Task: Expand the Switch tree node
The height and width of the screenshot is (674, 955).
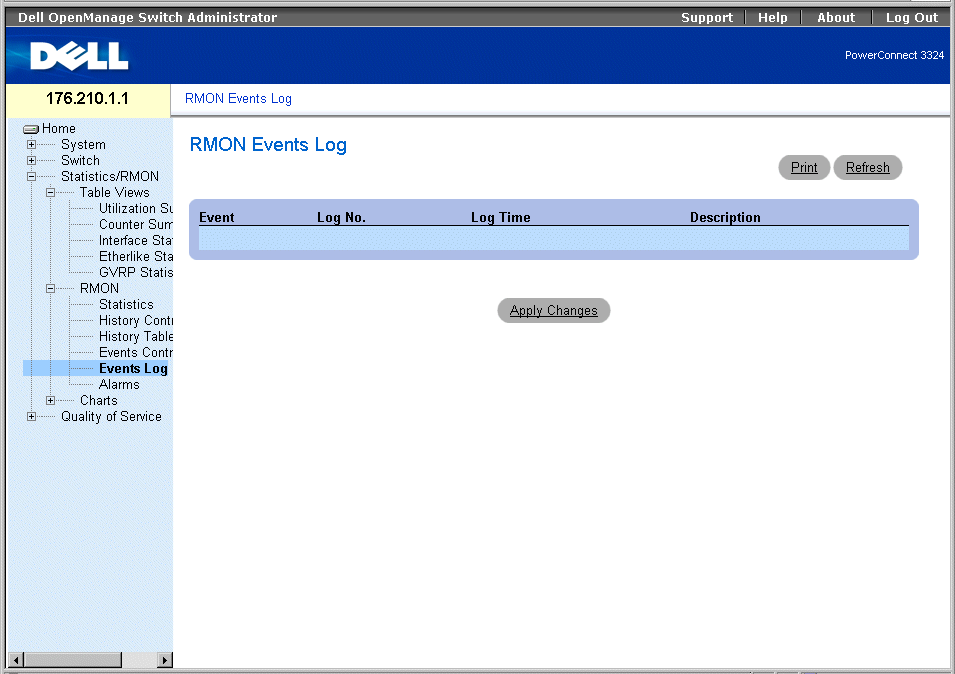Action: point(32,161)
